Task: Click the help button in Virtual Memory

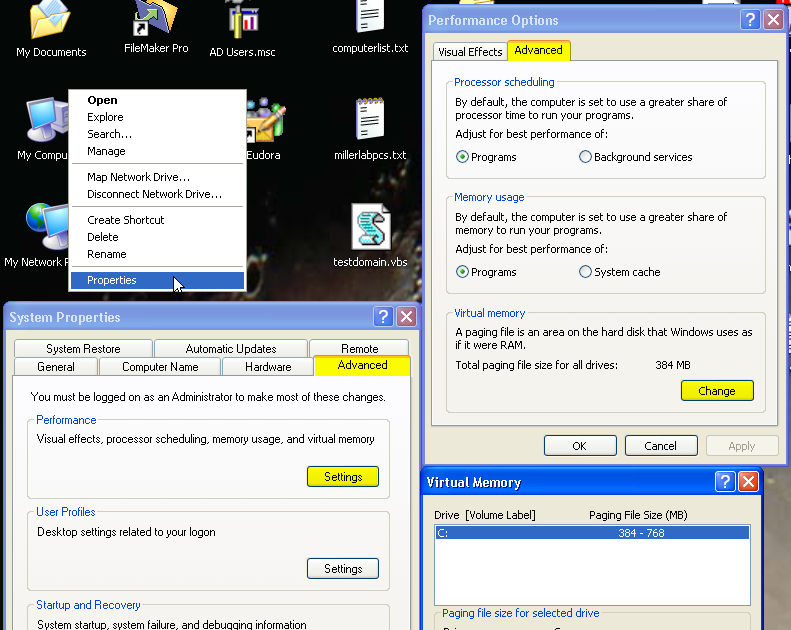Action: [725, 482]
